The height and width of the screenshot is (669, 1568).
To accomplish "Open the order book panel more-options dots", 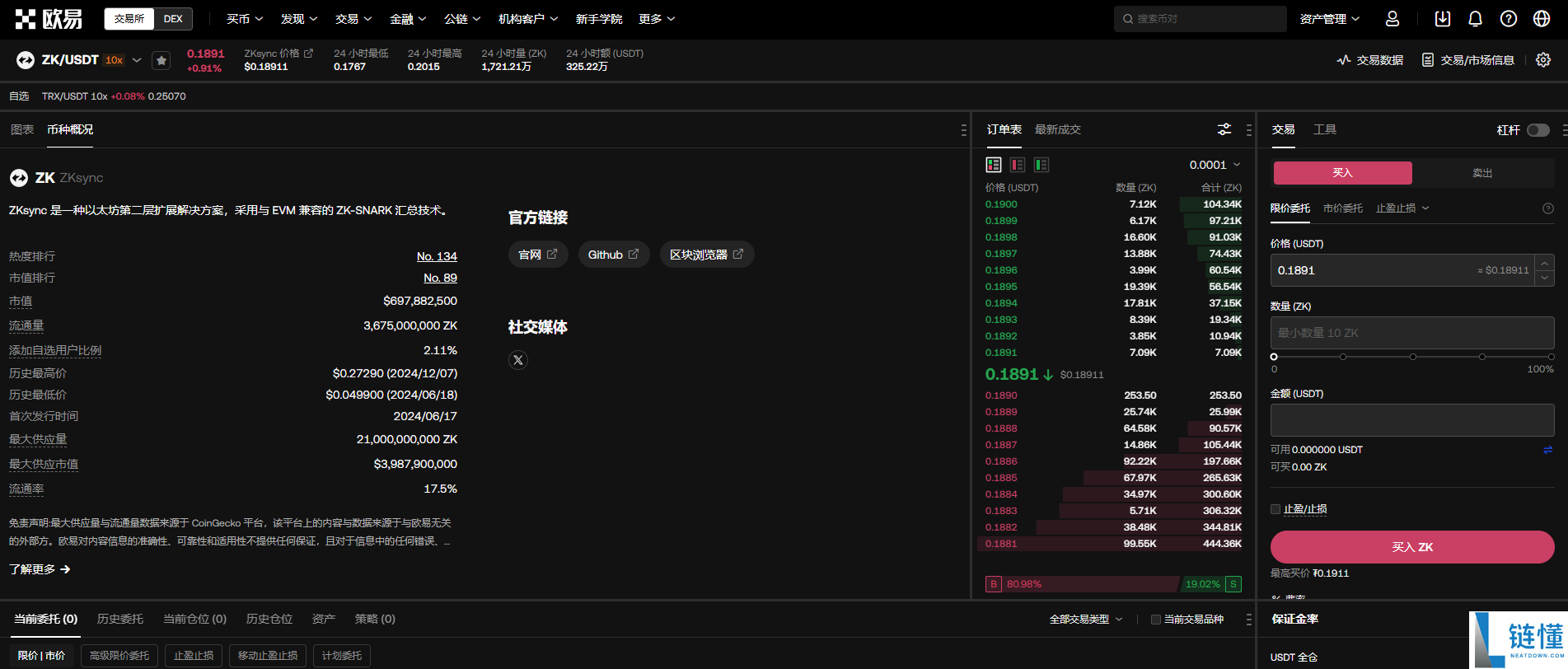I will (x=1248, y=130).
